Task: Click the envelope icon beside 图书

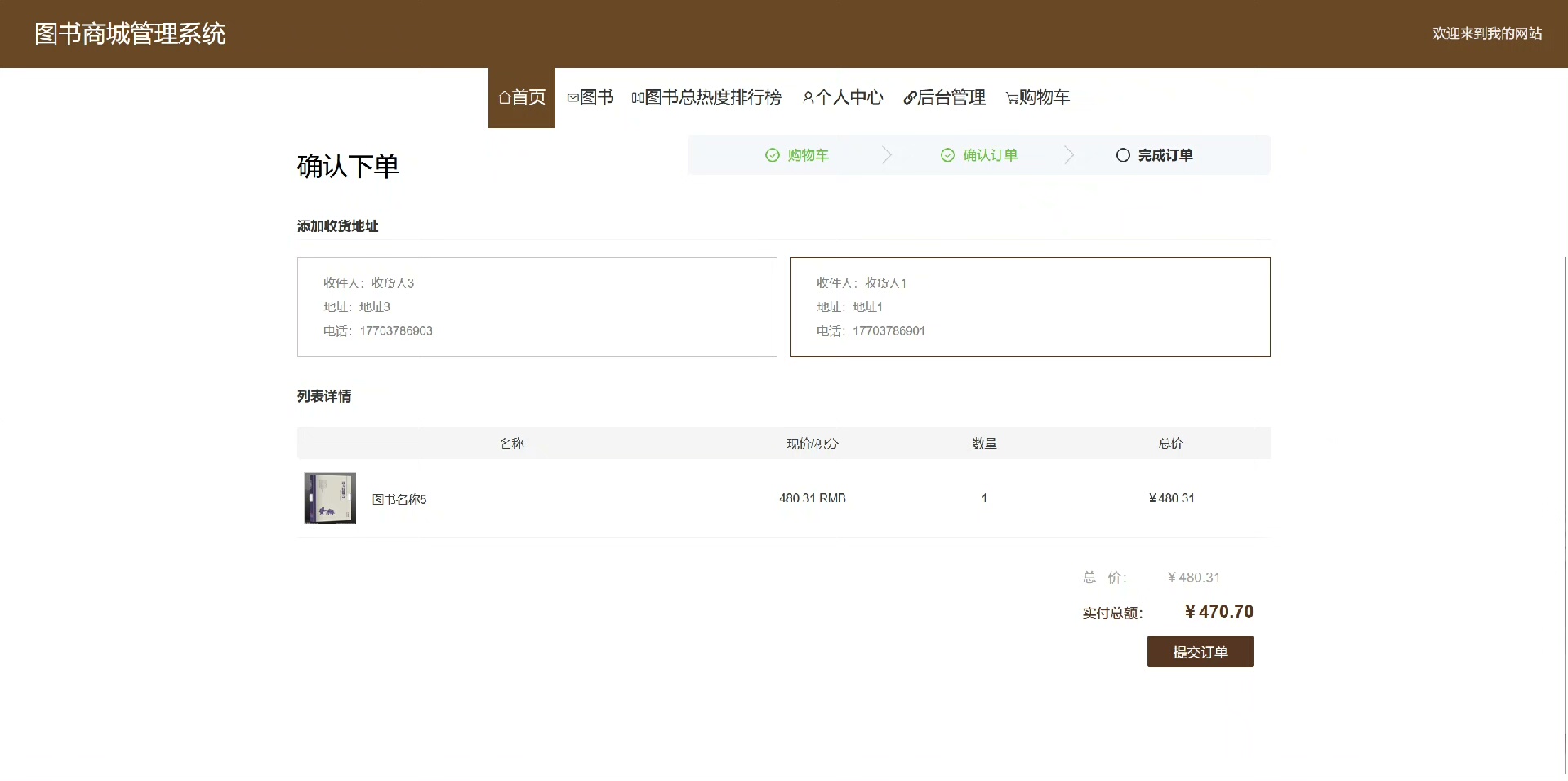Action: [x=572, y=98]
